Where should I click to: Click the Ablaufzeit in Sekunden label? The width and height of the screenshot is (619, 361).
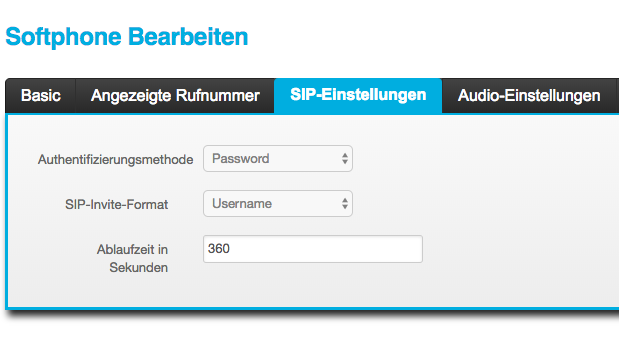click(133, 258)
